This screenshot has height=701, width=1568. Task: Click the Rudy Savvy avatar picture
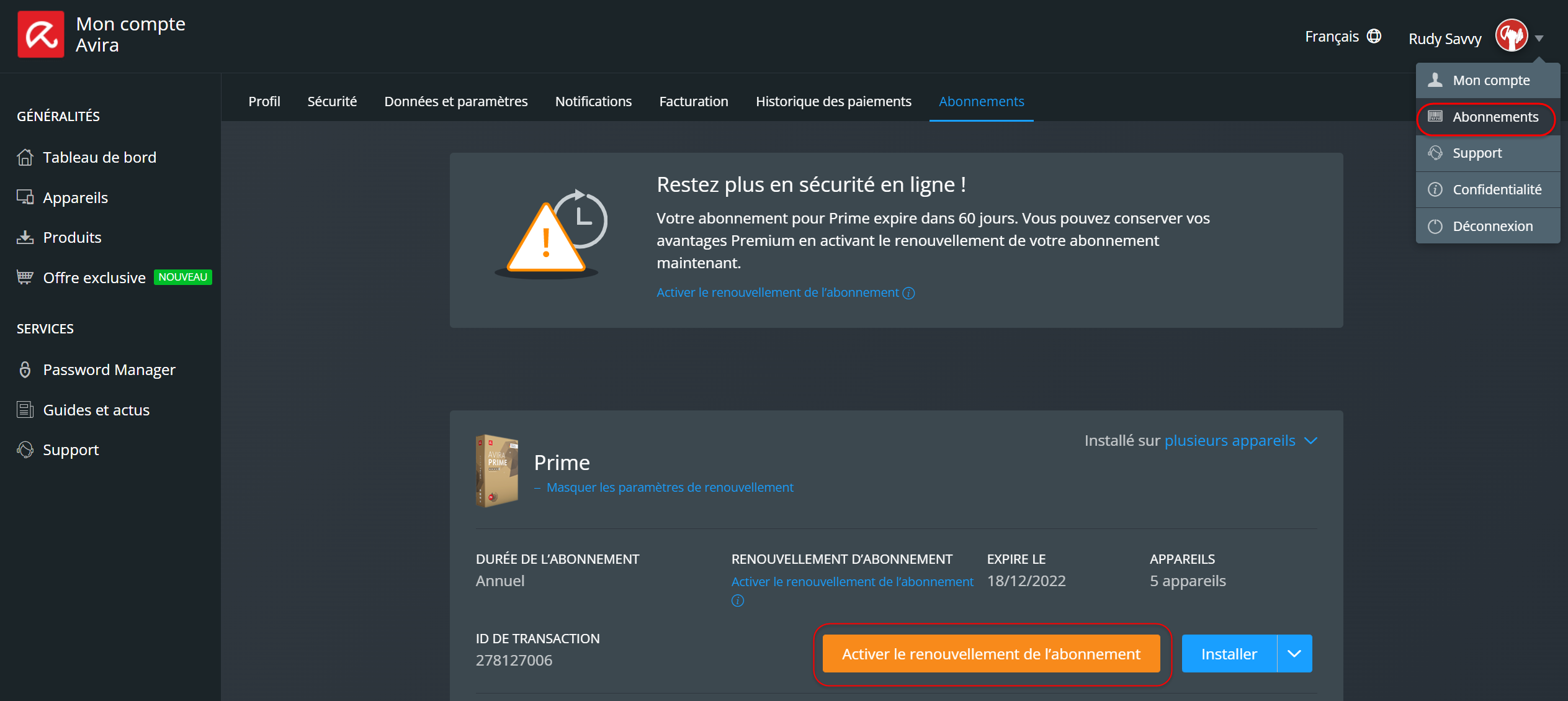[x=1512, y=35]
